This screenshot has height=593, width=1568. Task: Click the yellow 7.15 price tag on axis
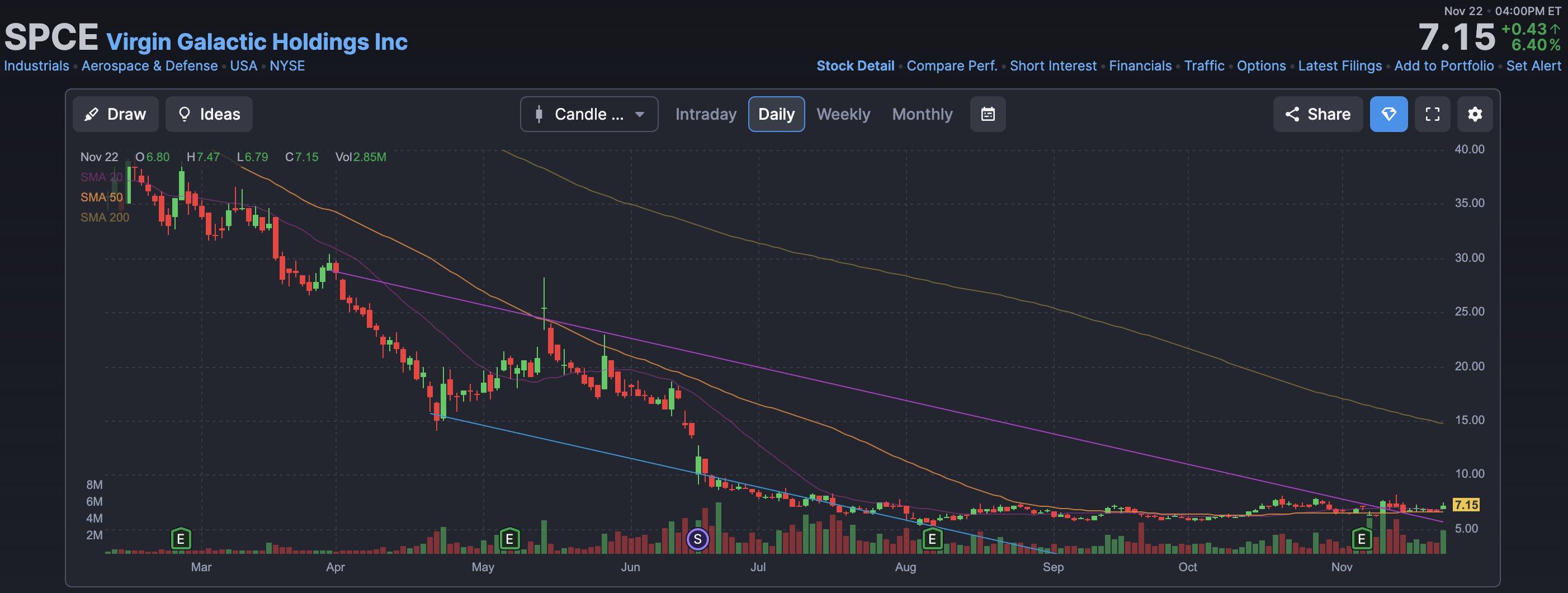pos(1466,505)
